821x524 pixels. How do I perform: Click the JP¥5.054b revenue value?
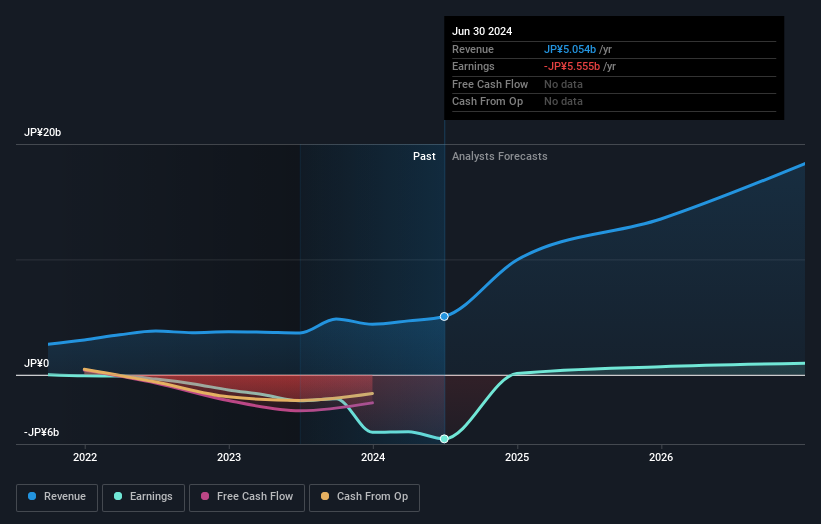[x=570, y=49]
